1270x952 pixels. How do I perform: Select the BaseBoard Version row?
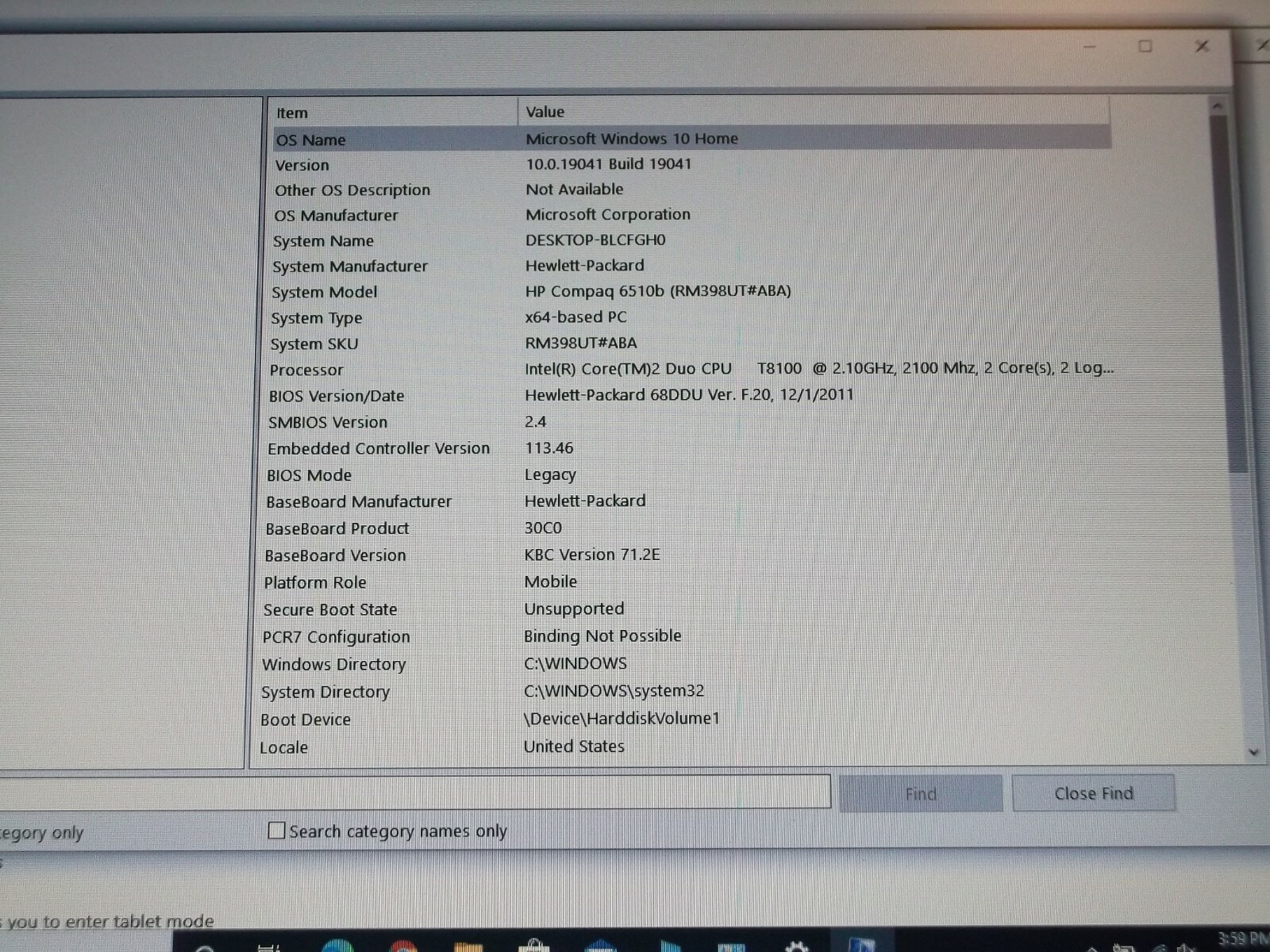tap(691, 555)
